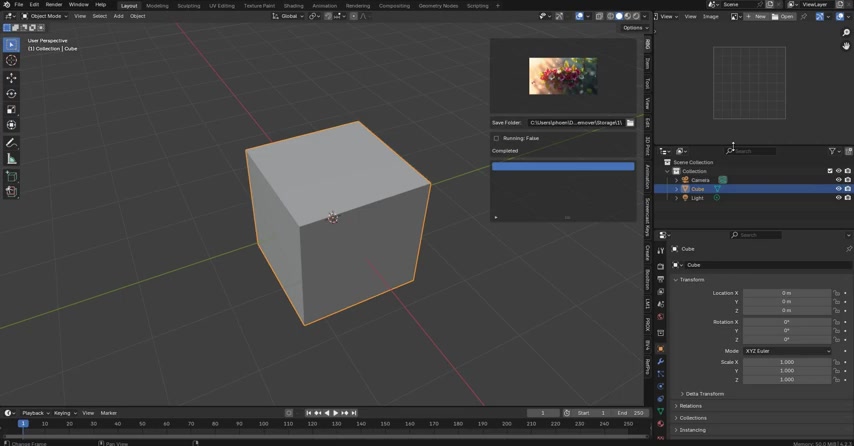
Task: Pin the image in the image editor
Action: pyautogui.click(x=804, y=17)
